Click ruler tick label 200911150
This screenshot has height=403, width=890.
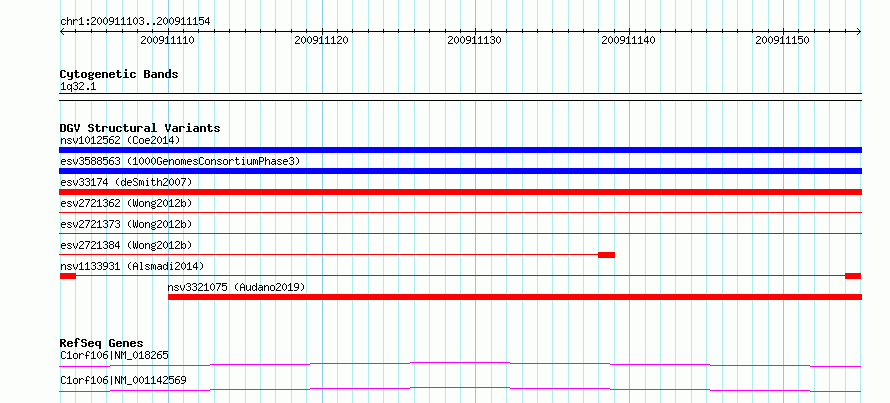pyautogui.click(x=782, y=41)
